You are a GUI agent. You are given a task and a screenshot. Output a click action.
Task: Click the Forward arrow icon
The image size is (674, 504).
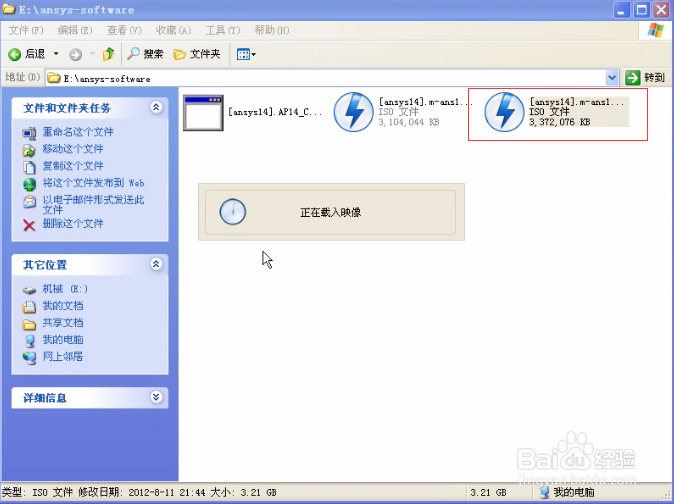[75, 54]
